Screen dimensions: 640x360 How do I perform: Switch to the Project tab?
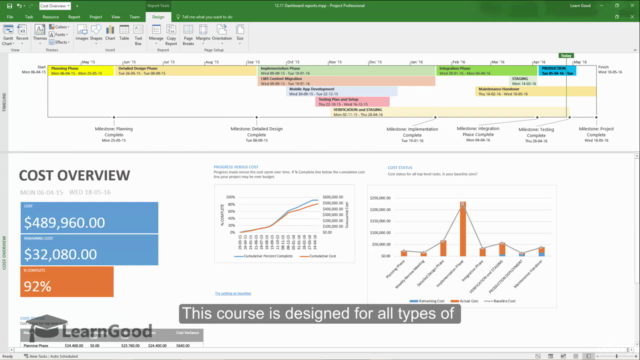(96, 17)
